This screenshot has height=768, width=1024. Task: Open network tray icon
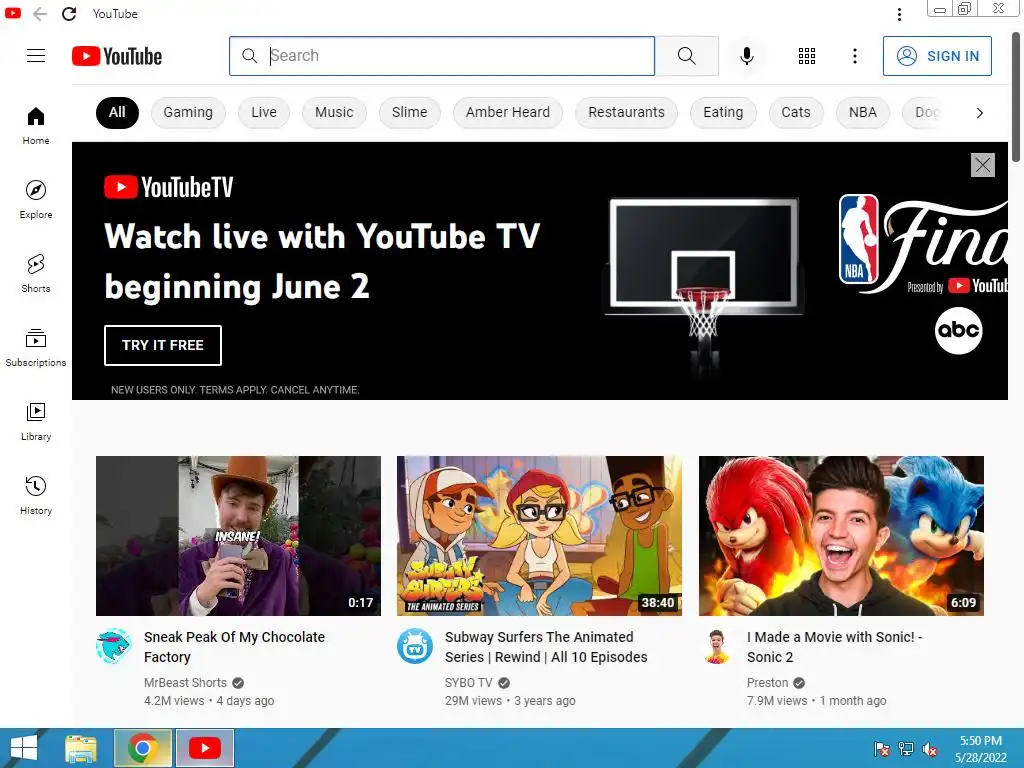[x=906, y=749]
